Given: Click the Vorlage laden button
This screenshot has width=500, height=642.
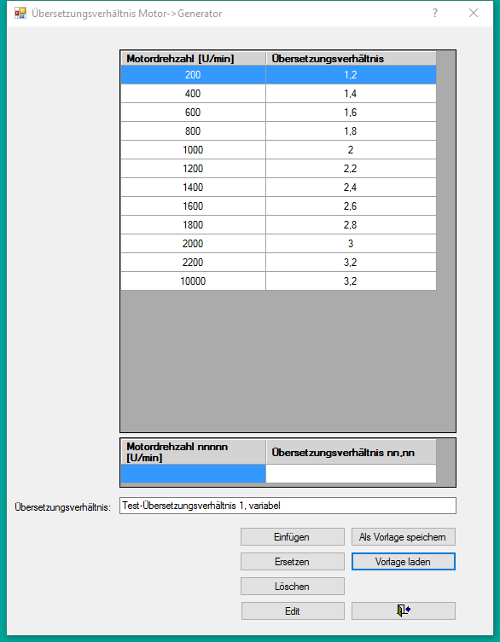Looking at the screenshot, I should point(403,561).
